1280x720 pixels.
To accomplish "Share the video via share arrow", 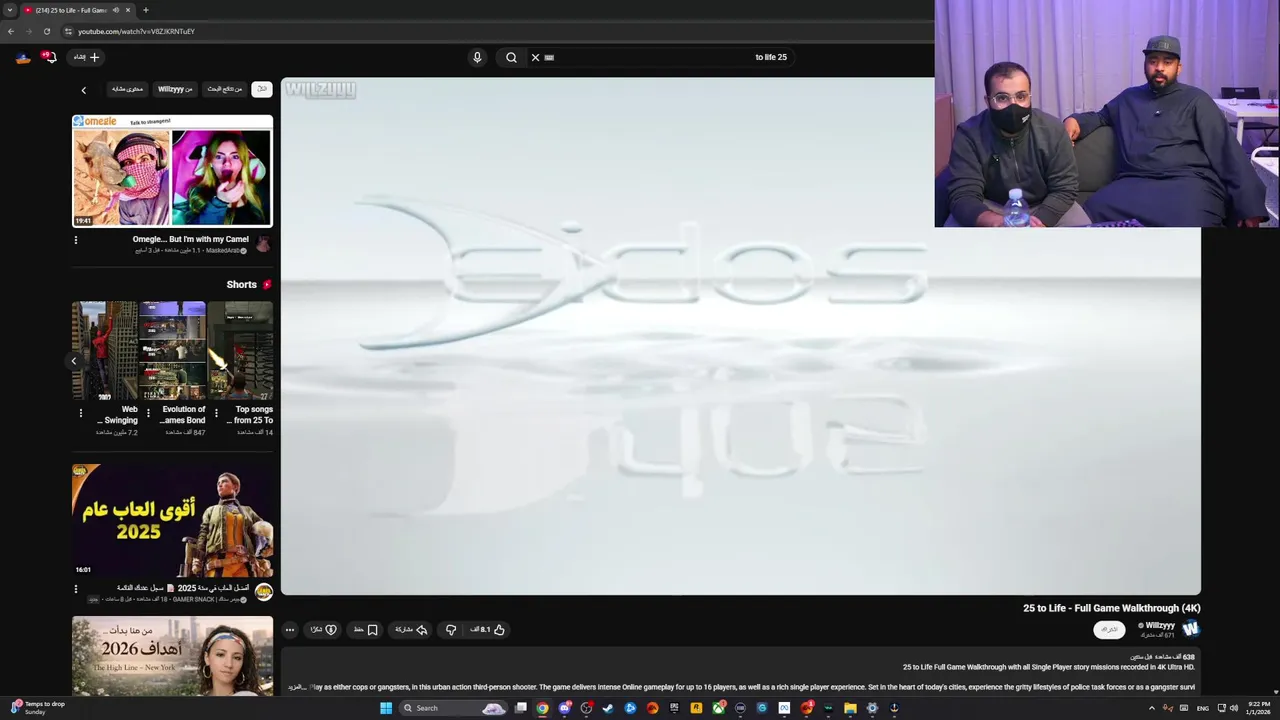I will (x=411, y=629).
